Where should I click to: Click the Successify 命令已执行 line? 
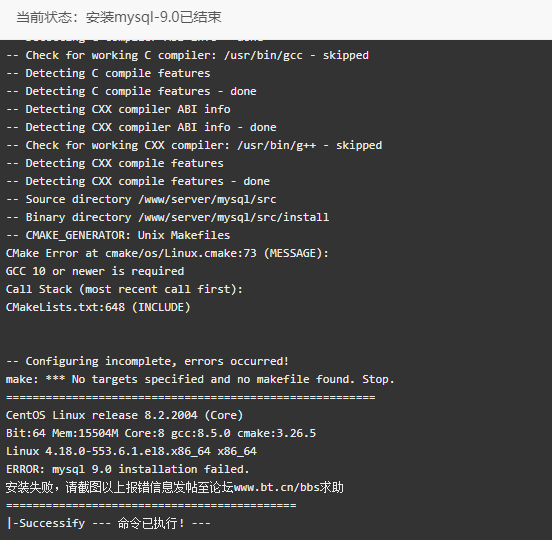[108, 523]
